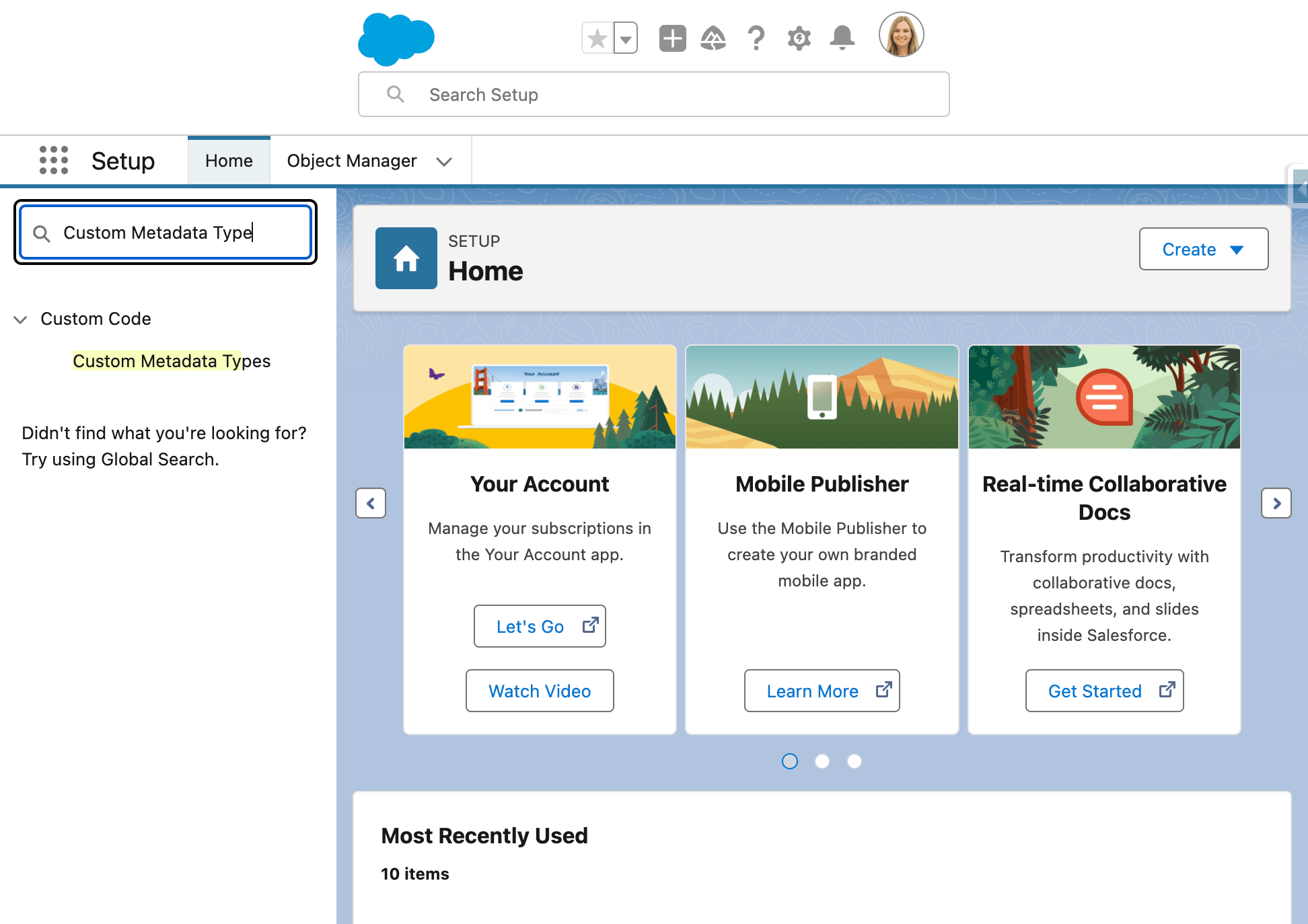This screenshot has width=1308, height=924.
Task: Select the first carousel page dot
Action: point(790,761)
